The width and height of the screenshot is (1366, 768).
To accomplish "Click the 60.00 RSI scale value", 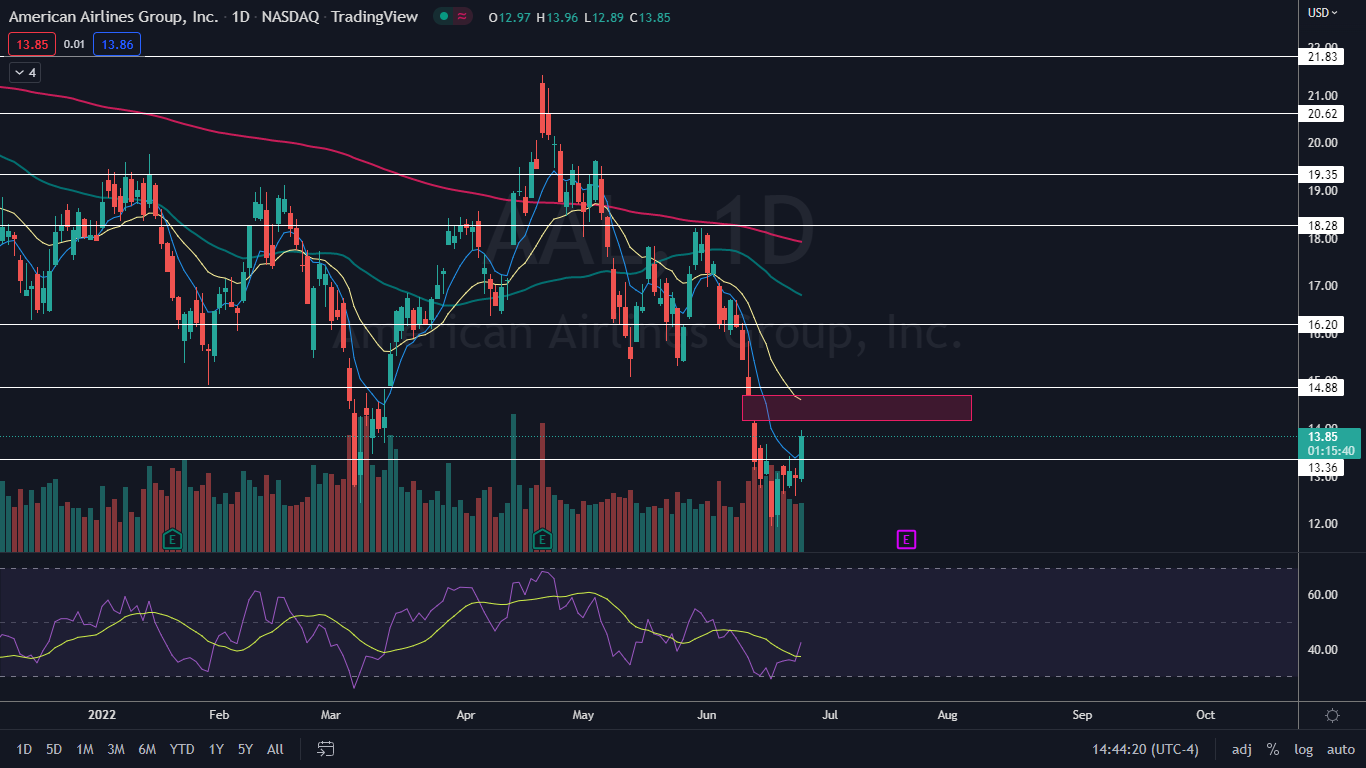I will [x=1323, y=594].
